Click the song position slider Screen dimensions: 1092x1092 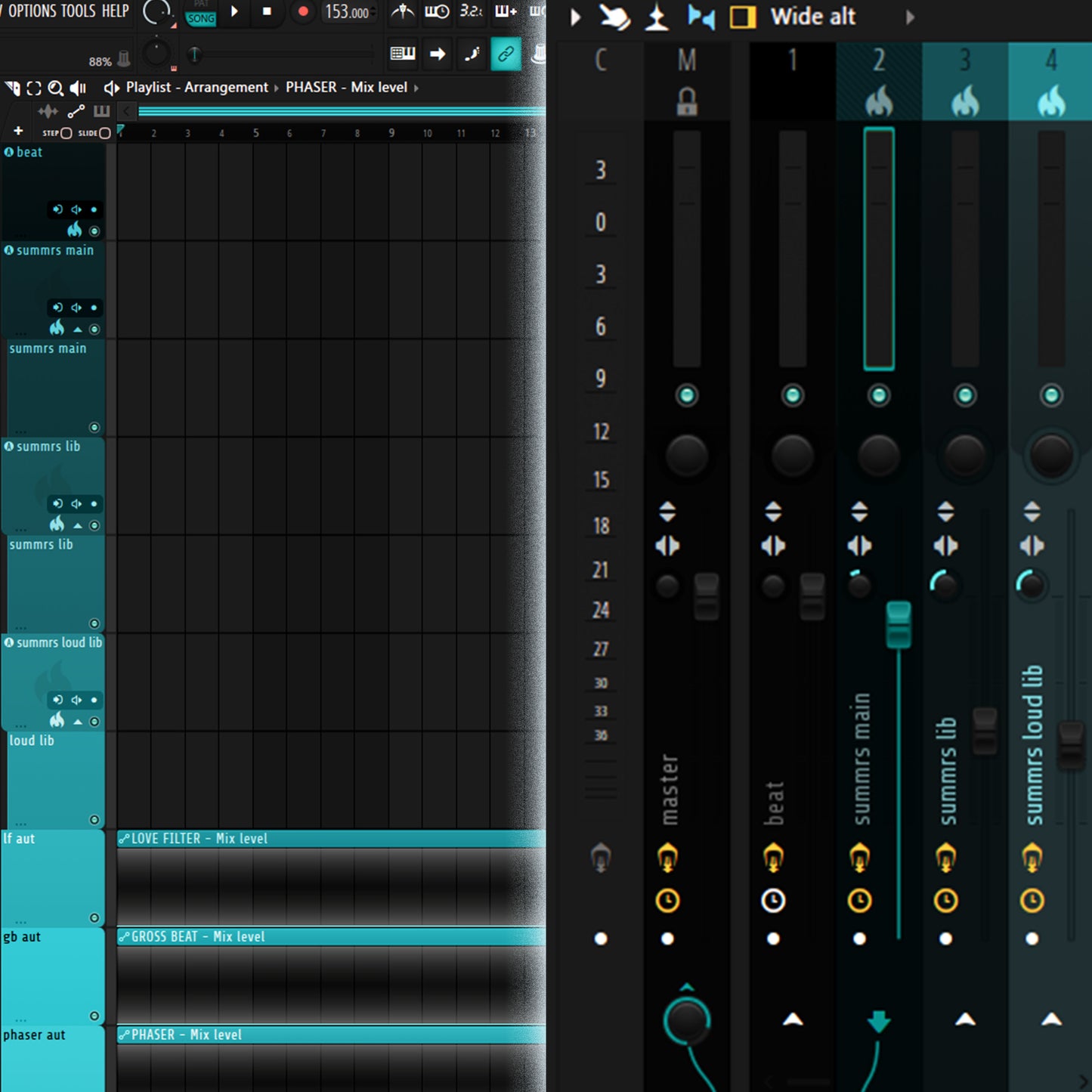(x=280, y=54)
